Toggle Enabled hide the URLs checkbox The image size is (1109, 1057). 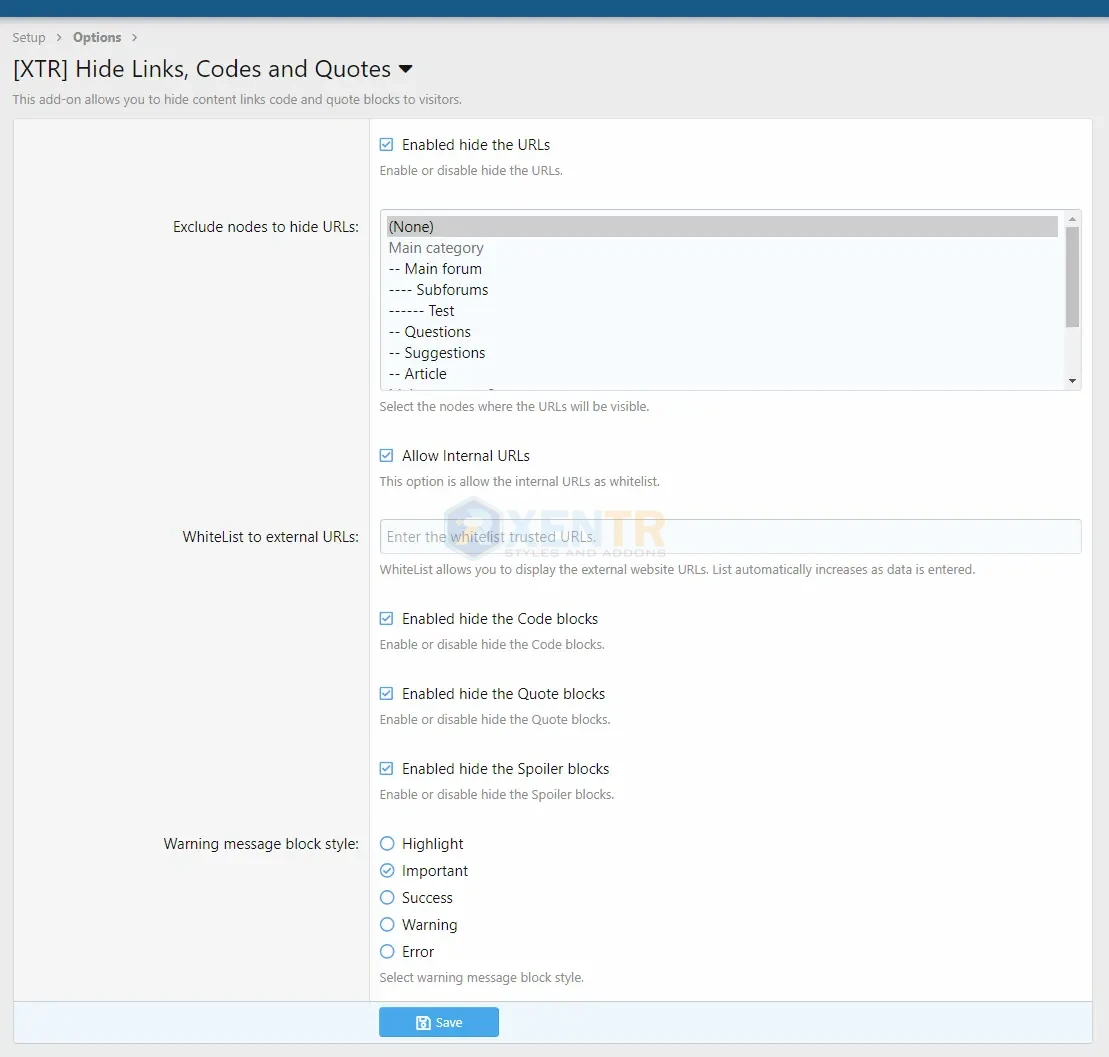tap(386, 144)
